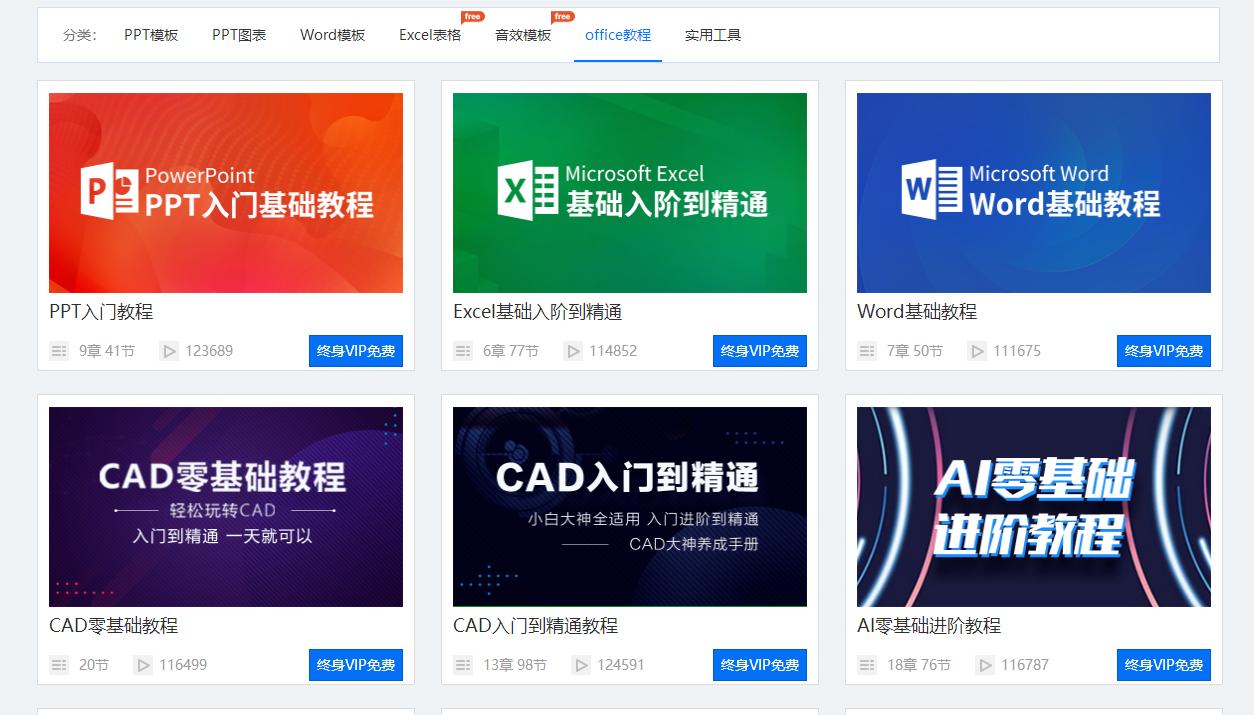
Task: Click 终身VIP免费 on PPT入门教程
Action: (x=355, y=351)
